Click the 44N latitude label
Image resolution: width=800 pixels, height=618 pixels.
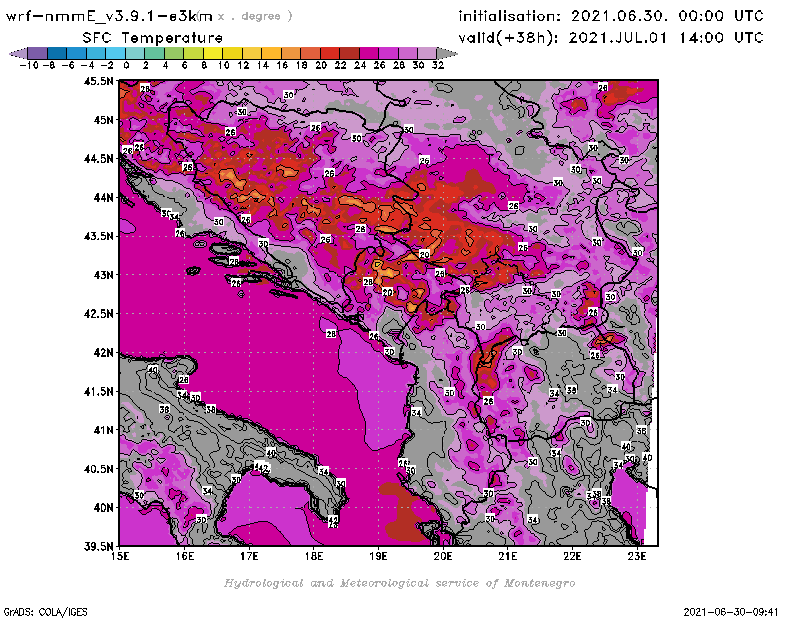click(x=104, y=197)
